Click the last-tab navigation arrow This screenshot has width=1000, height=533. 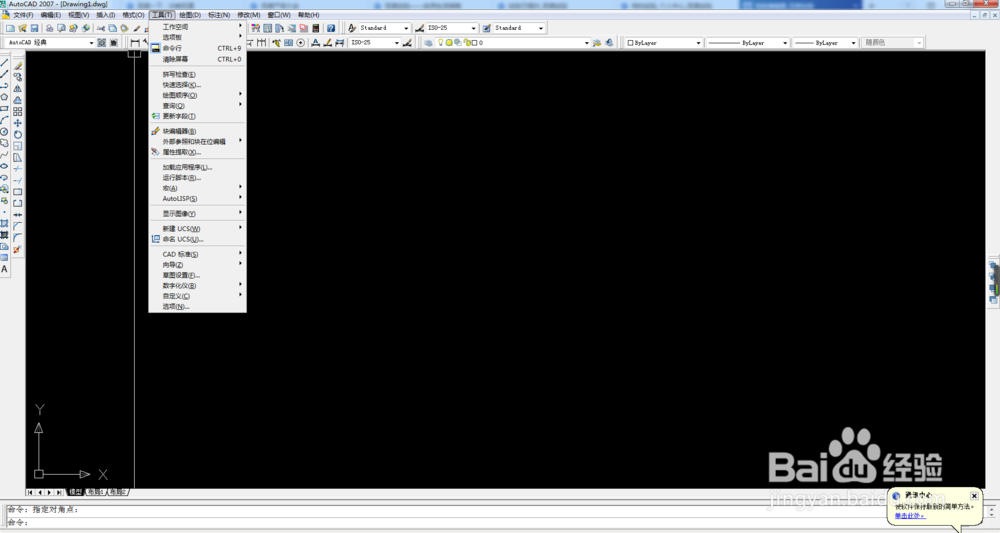click(x=59, y=492)
